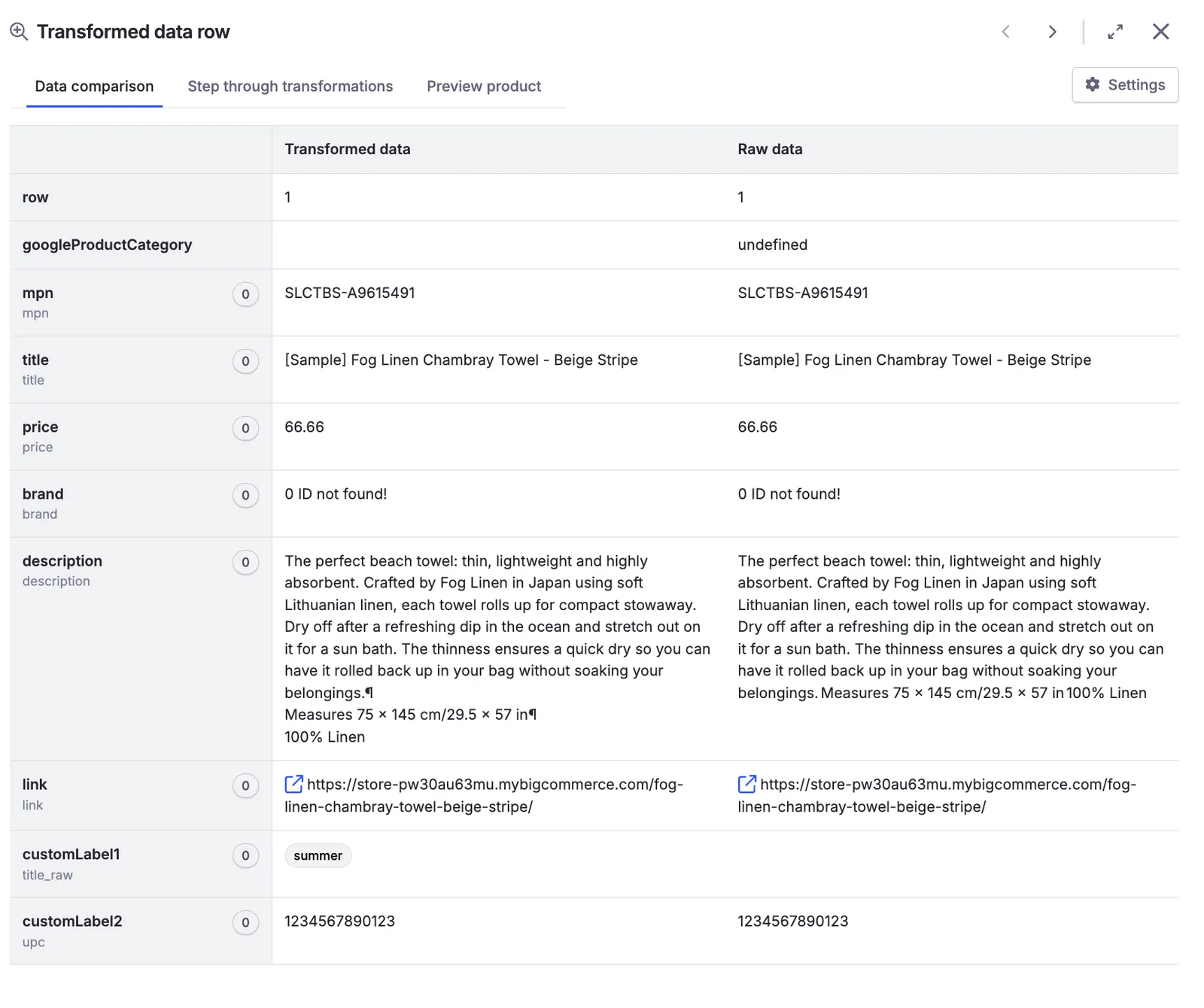Go to next row with right chevron
This screenshot has width=1204, height=1008.
pos(1052,32)
